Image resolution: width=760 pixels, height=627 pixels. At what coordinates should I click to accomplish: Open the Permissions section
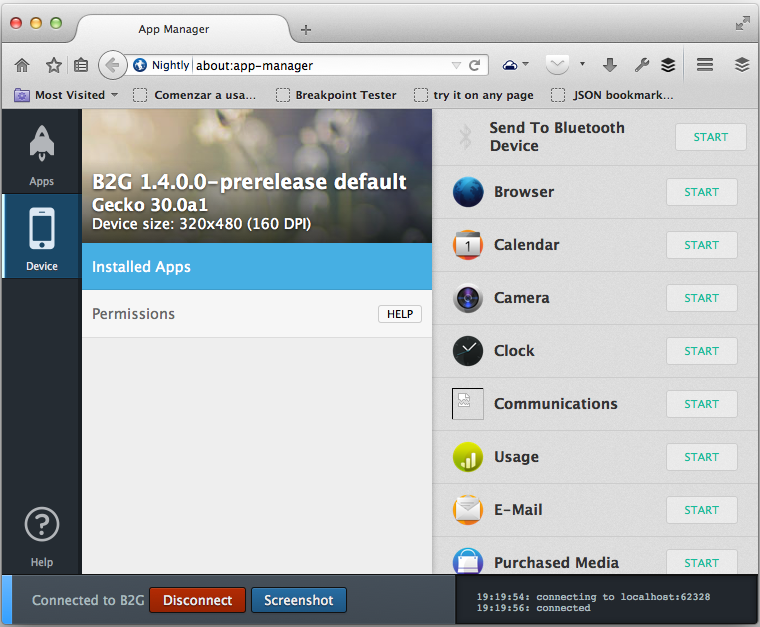tap(257, 314)
